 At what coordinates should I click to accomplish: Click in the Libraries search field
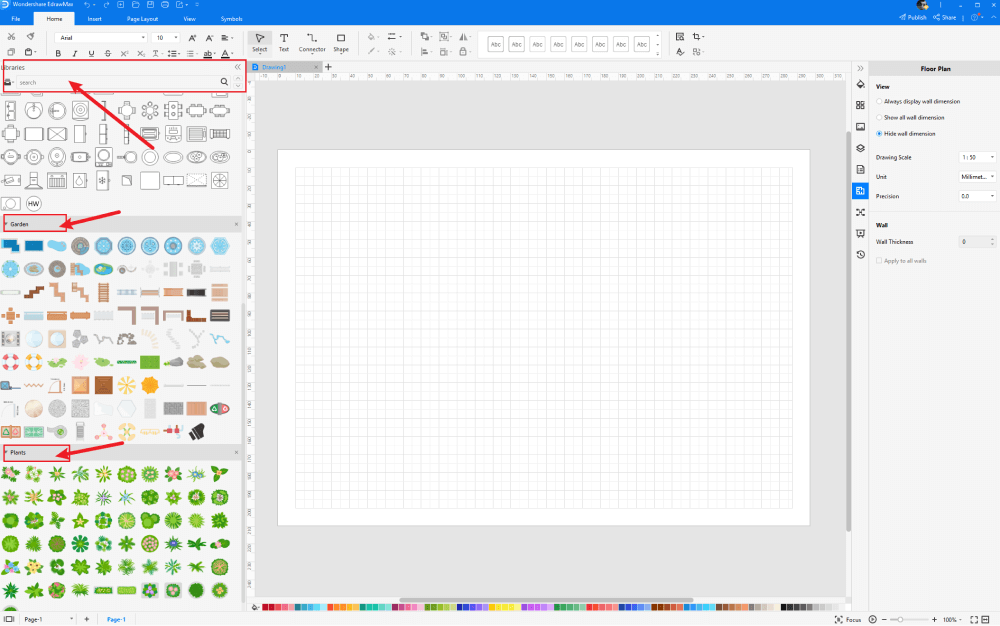(115, 82)
